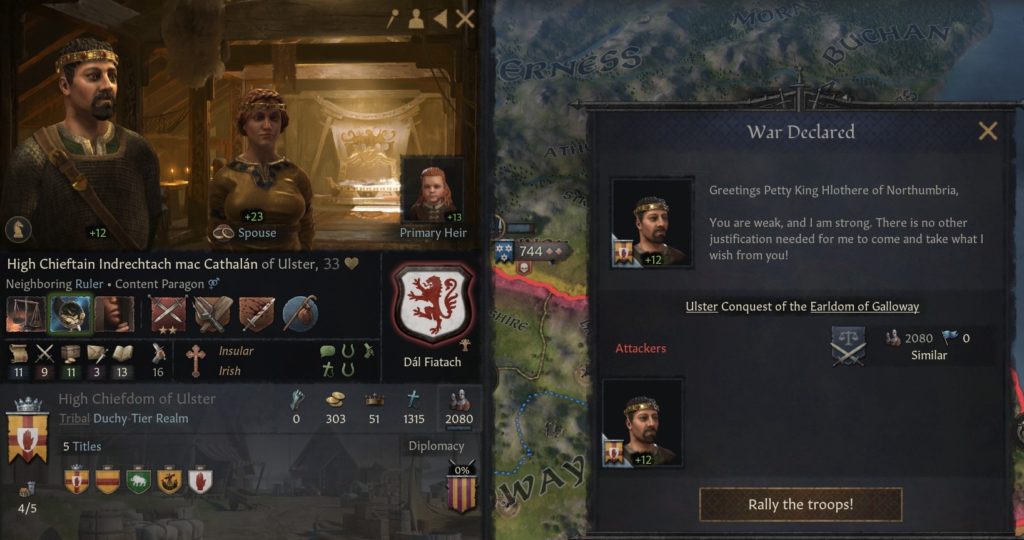Click the Insular faith cross icon

click(x=195, y=360)
